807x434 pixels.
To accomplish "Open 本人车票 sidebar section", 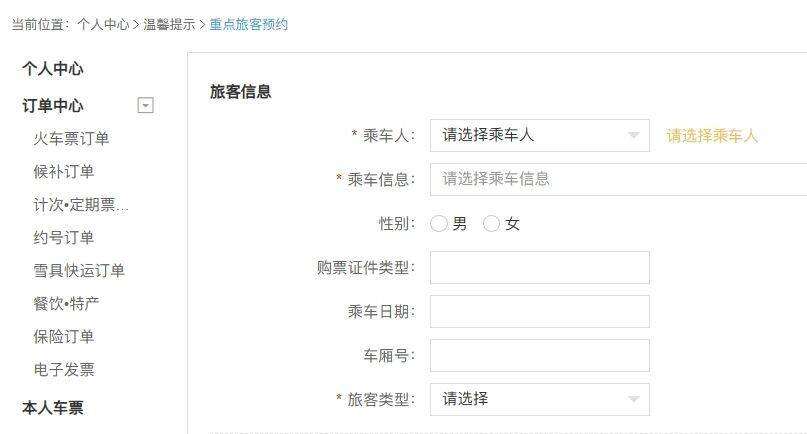I will (x=53, y=407).
